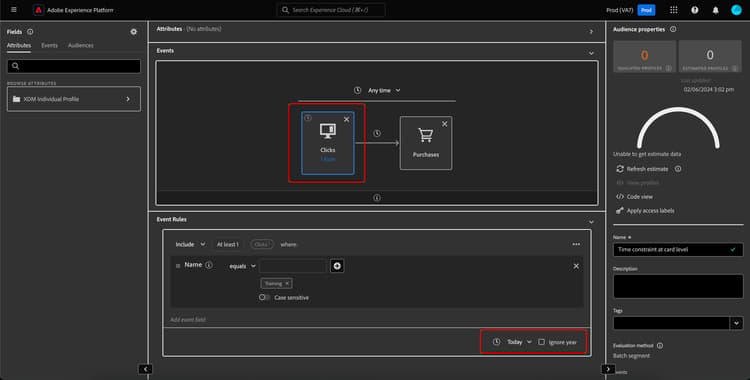Open the Include dropdown

pos(190,245)
